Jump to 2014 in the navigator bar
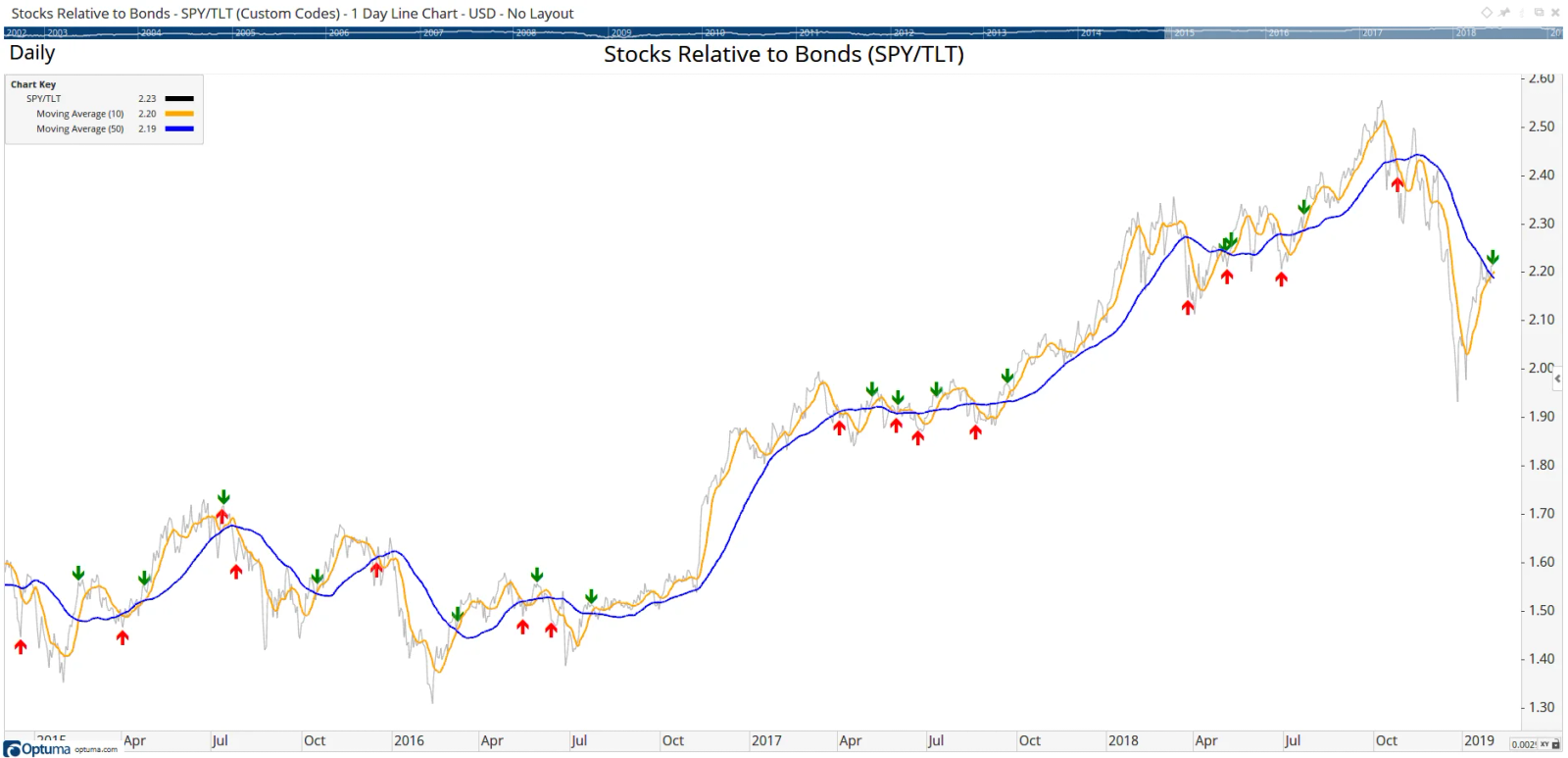 click(1091, 32)
